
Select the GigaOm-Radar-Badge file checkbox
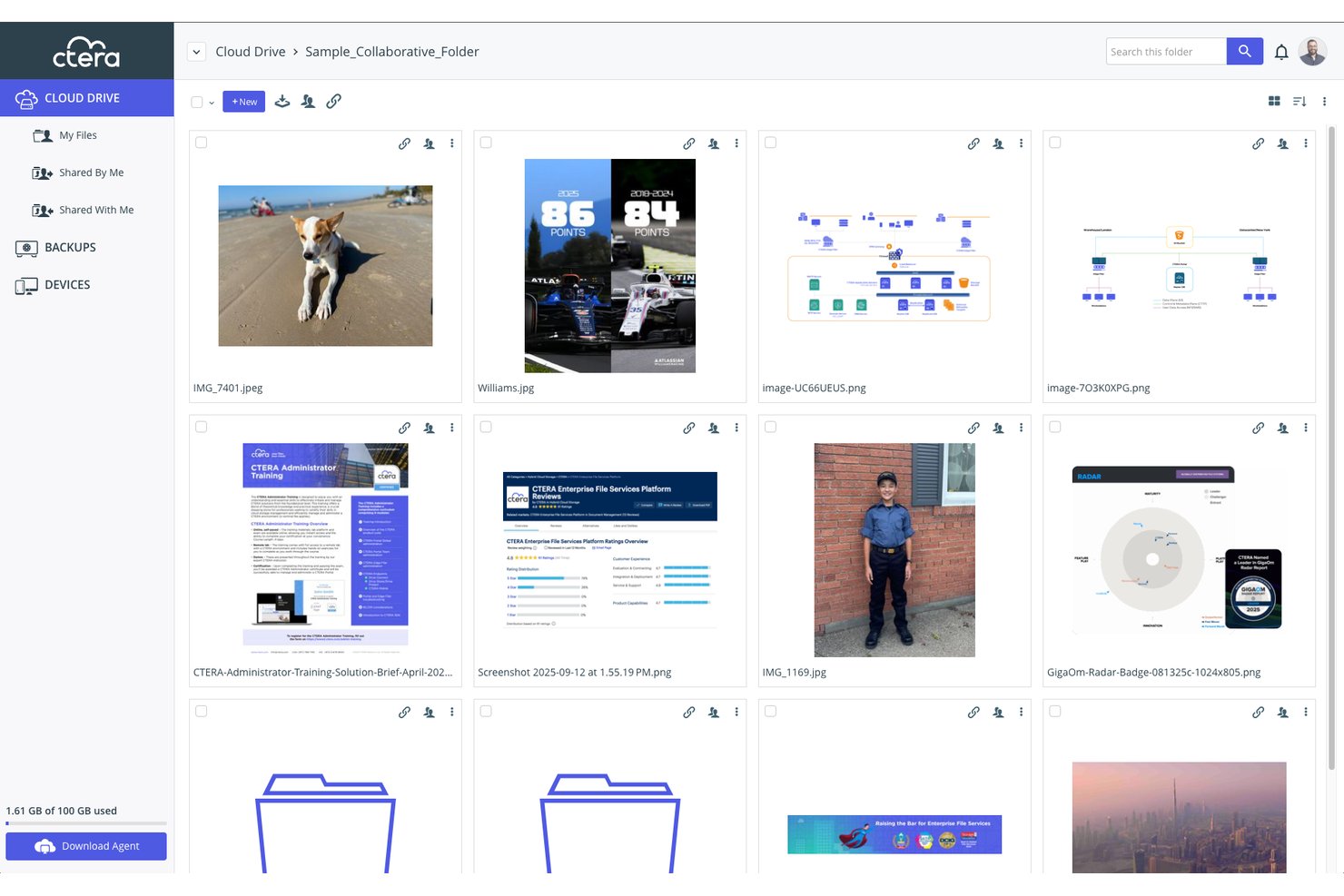pyautogui.click(x=1055, y=427)
